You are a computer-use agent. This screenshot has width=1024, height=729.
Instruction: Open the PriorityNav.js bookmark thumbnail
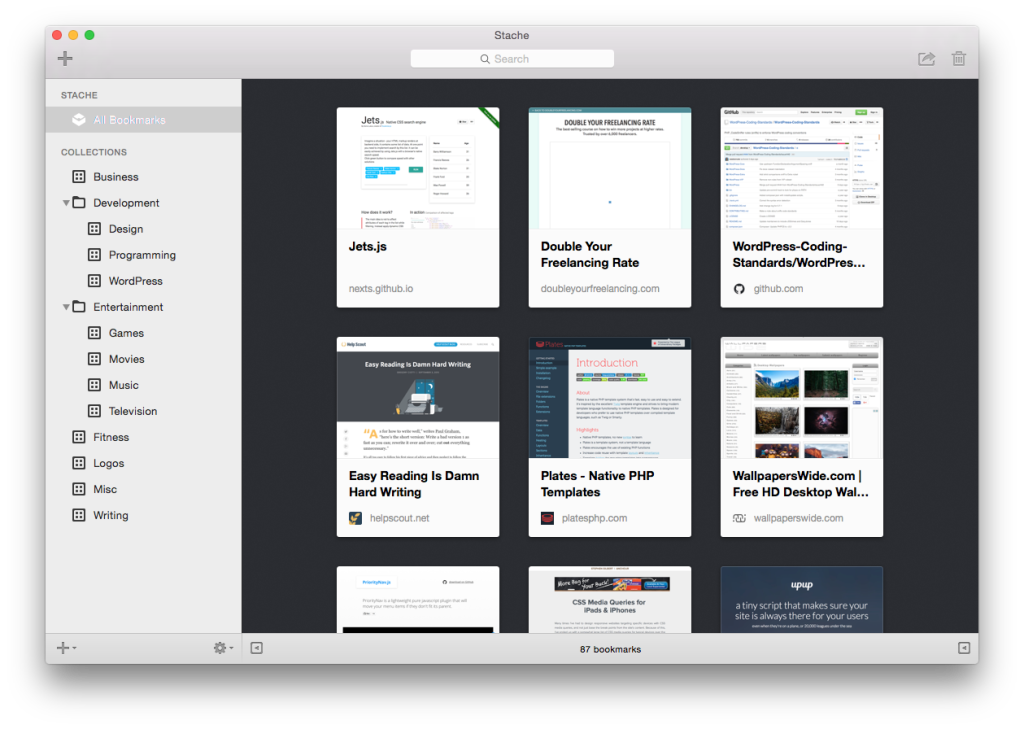(x=418, y=600)
